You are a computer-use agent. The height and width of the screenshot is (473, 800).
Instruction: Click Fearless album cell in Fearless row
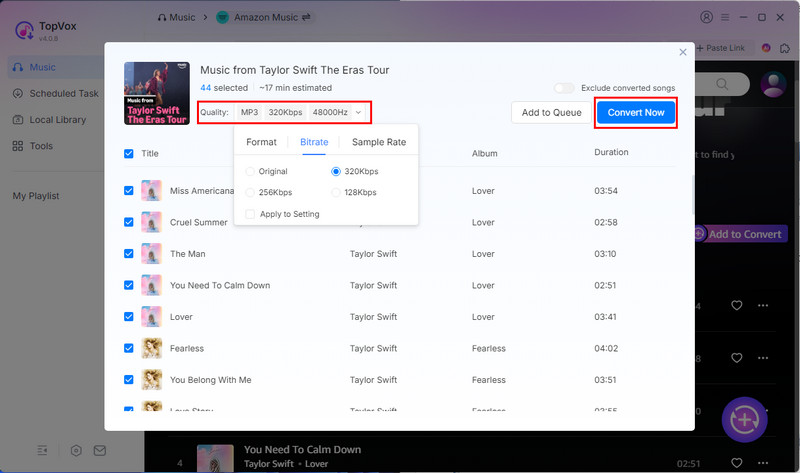(489, 348)
